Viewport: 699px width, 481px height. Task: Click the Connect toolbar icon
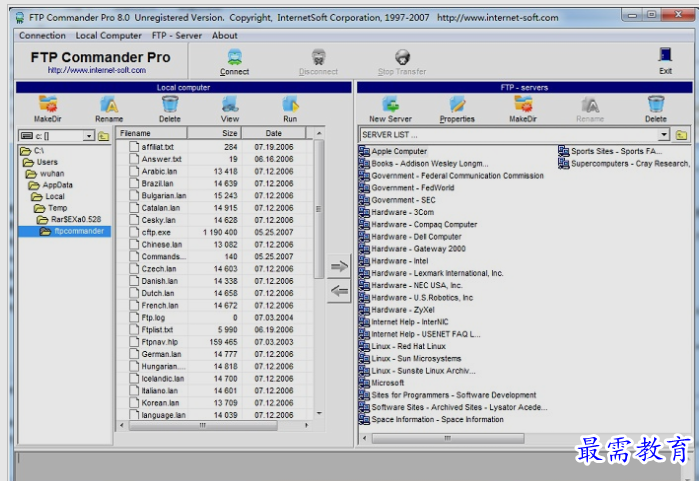point(234,57)
